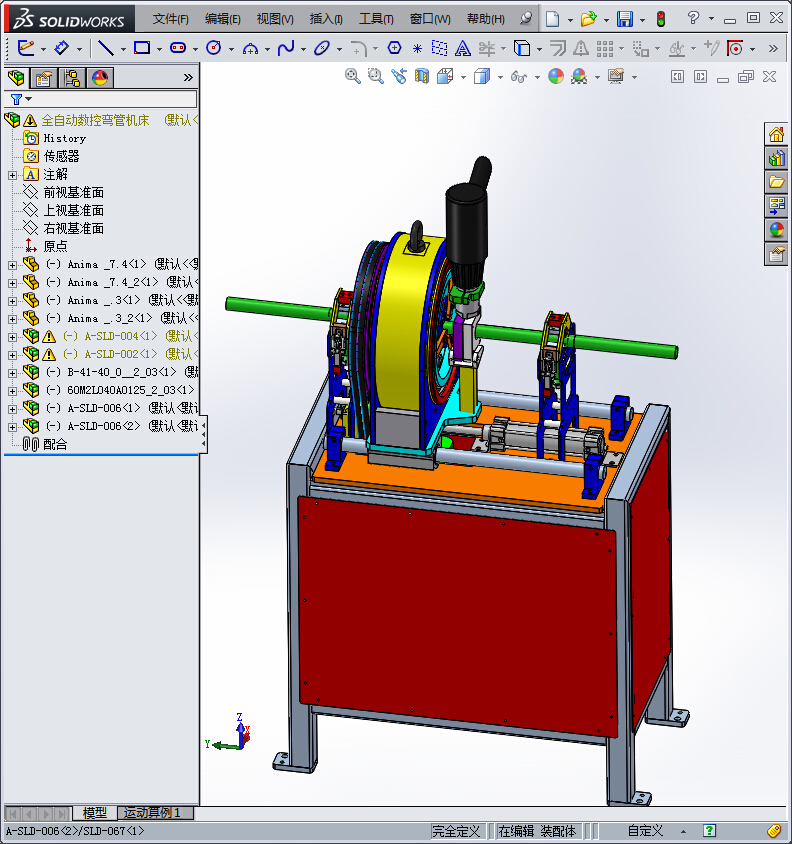The width and height of the screenshot is (792, 844).
Task: Expand the A-SLD-002<1> component
Action: (x=12, y=355)
